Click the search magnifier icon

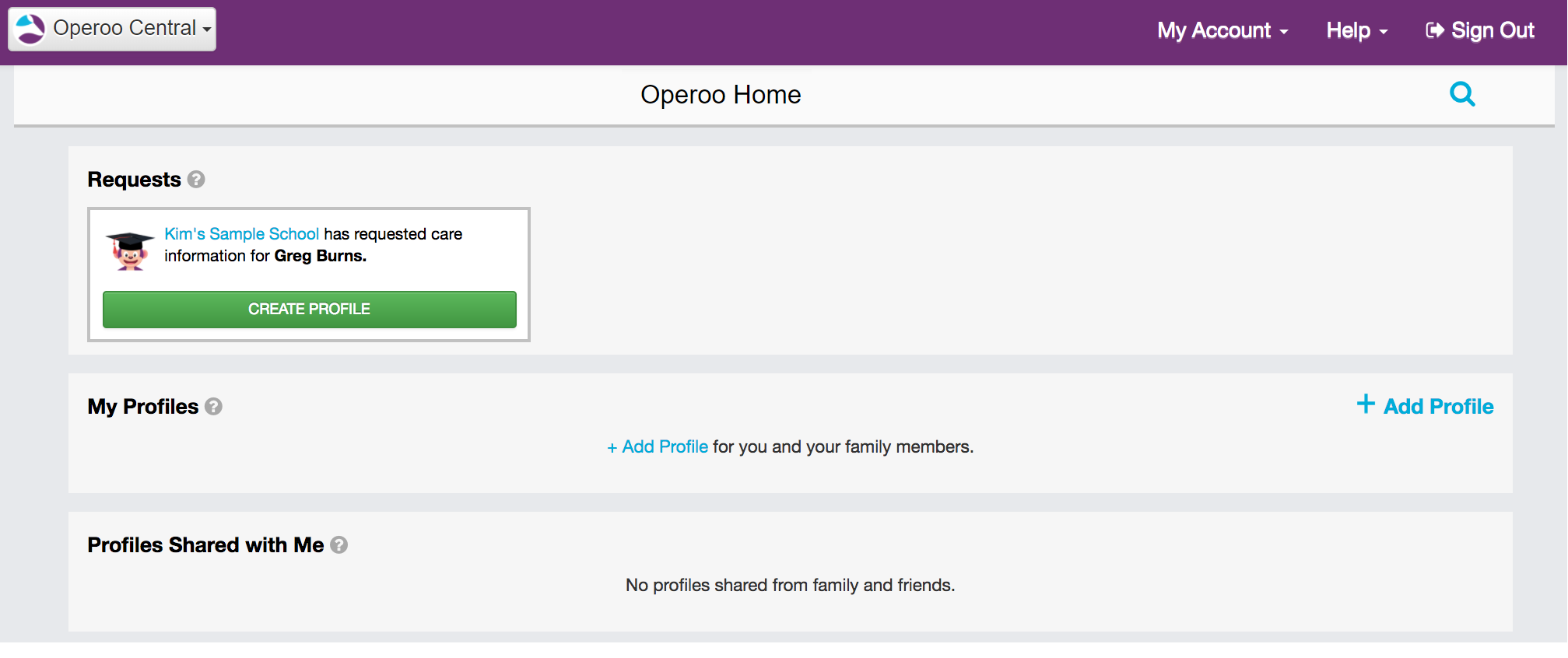tap(1462, 94)
